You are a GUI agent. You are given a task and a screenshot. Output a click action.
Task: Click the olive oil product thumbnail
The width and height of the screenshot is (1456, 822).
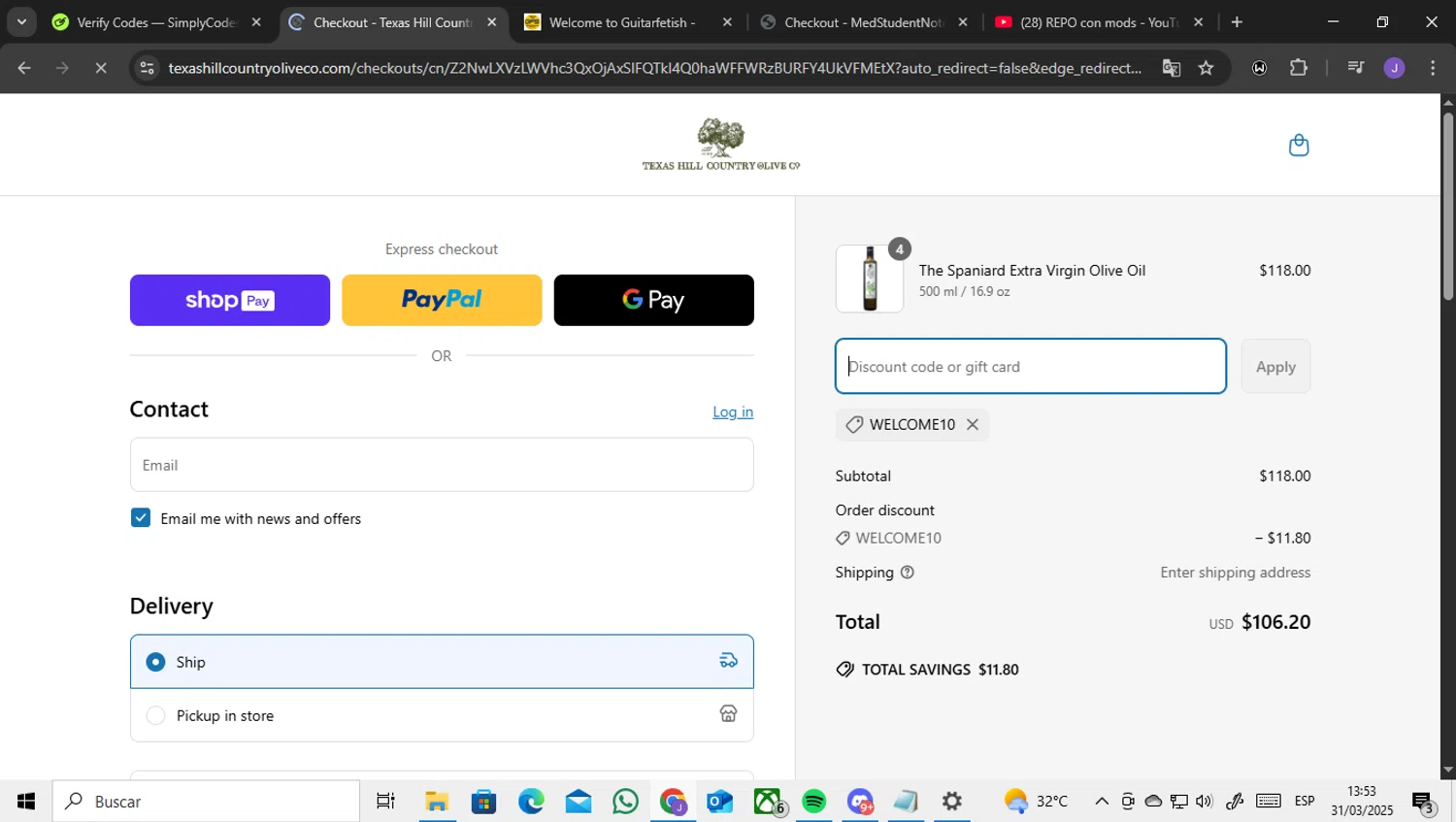click(870, 279)
